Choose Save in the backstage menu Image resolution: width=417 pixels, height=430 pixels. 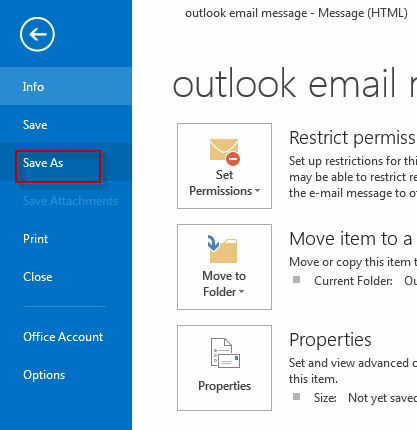pos(66,125)
